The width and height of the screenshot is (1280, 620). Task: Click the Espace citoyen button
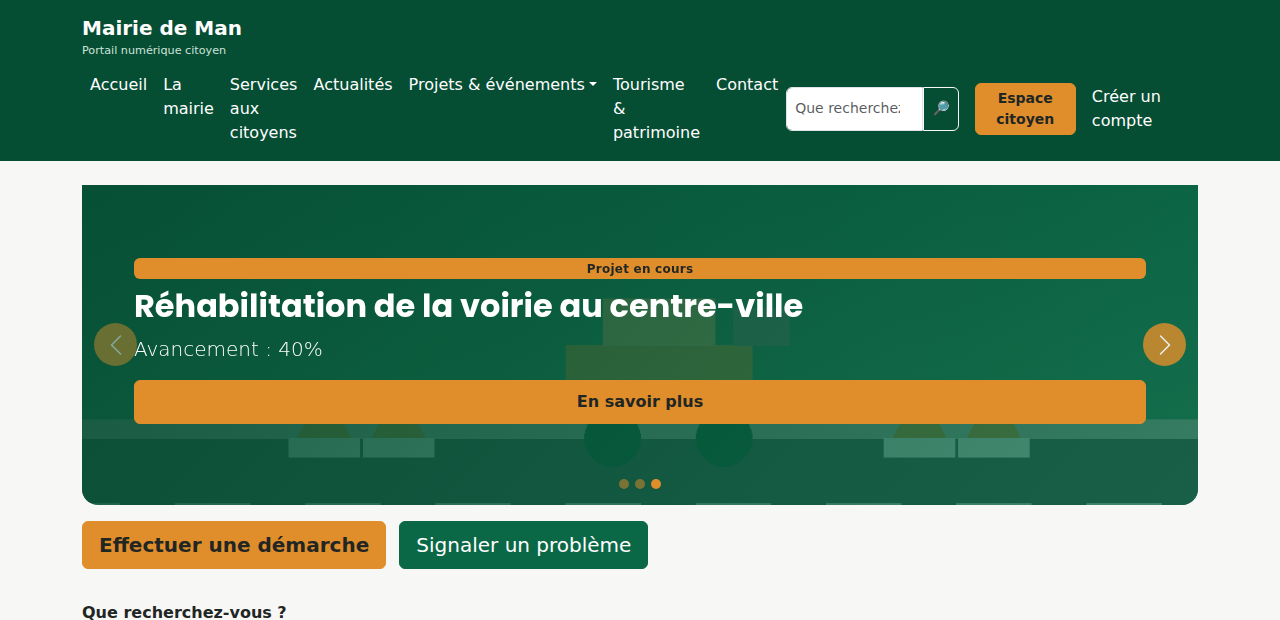pyautogui.click(x=1025, y=109)
